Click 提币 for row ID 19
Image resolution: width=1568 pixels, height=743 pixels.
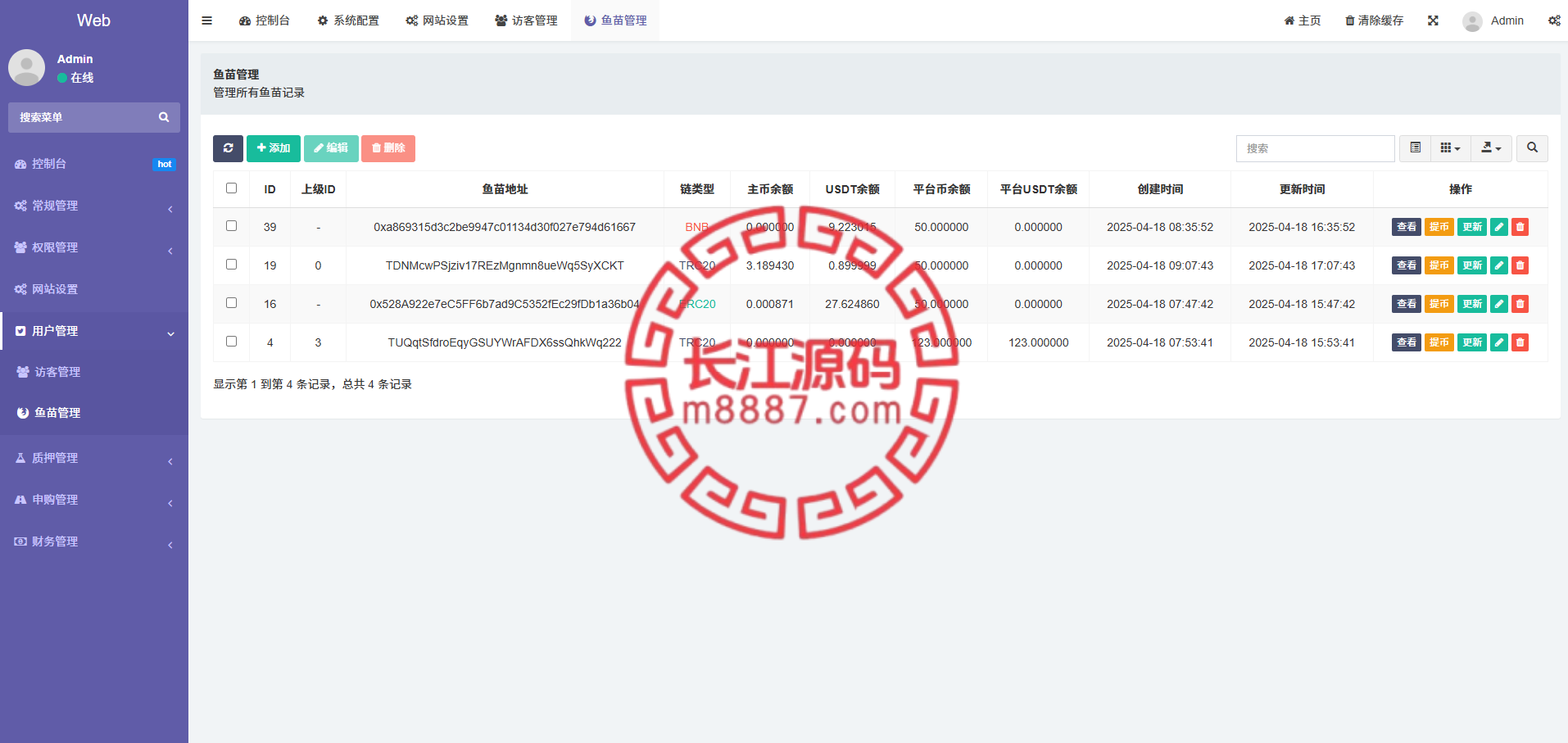click(x=1439, y=265)
